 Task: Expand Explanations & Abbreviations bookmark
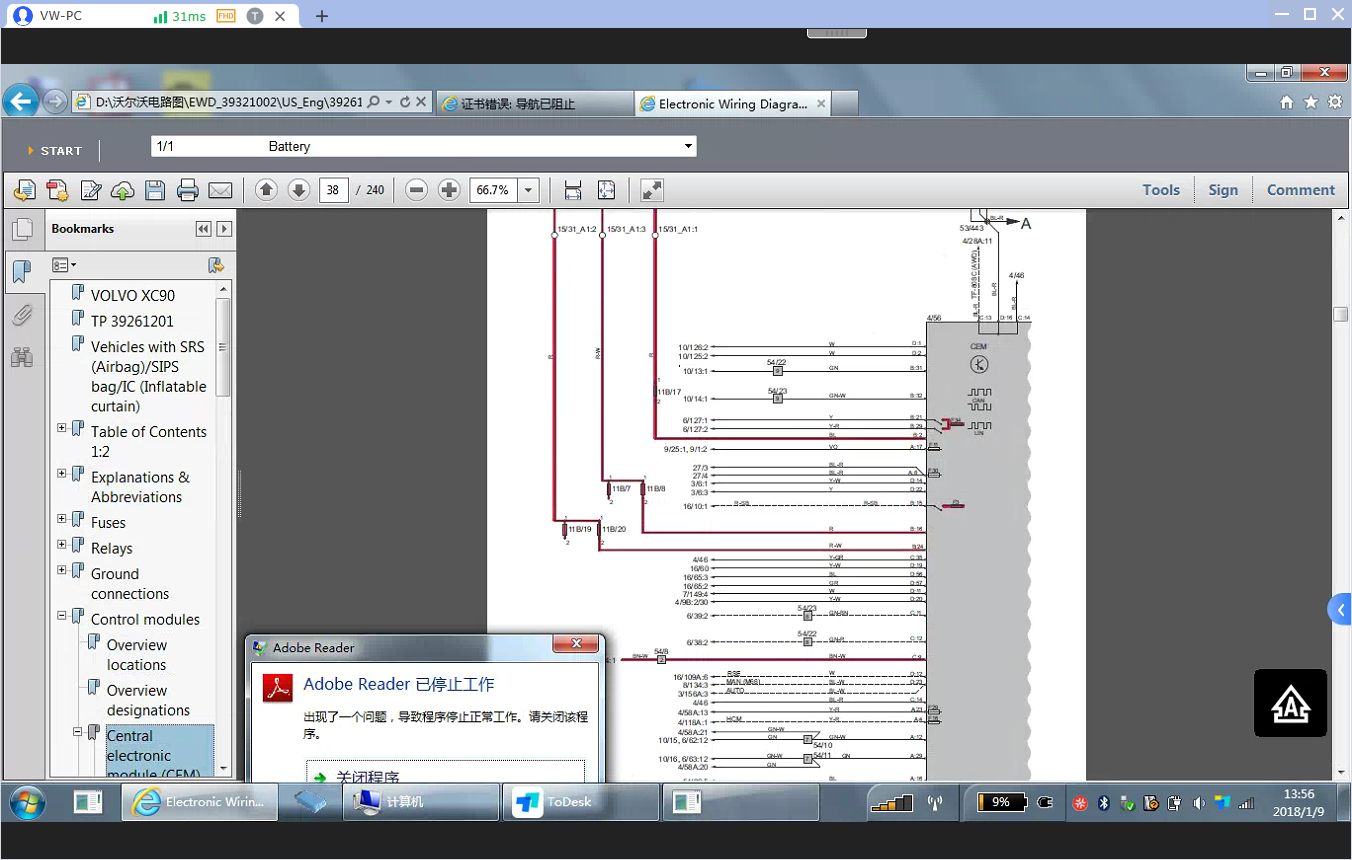(x=62, y=474)
